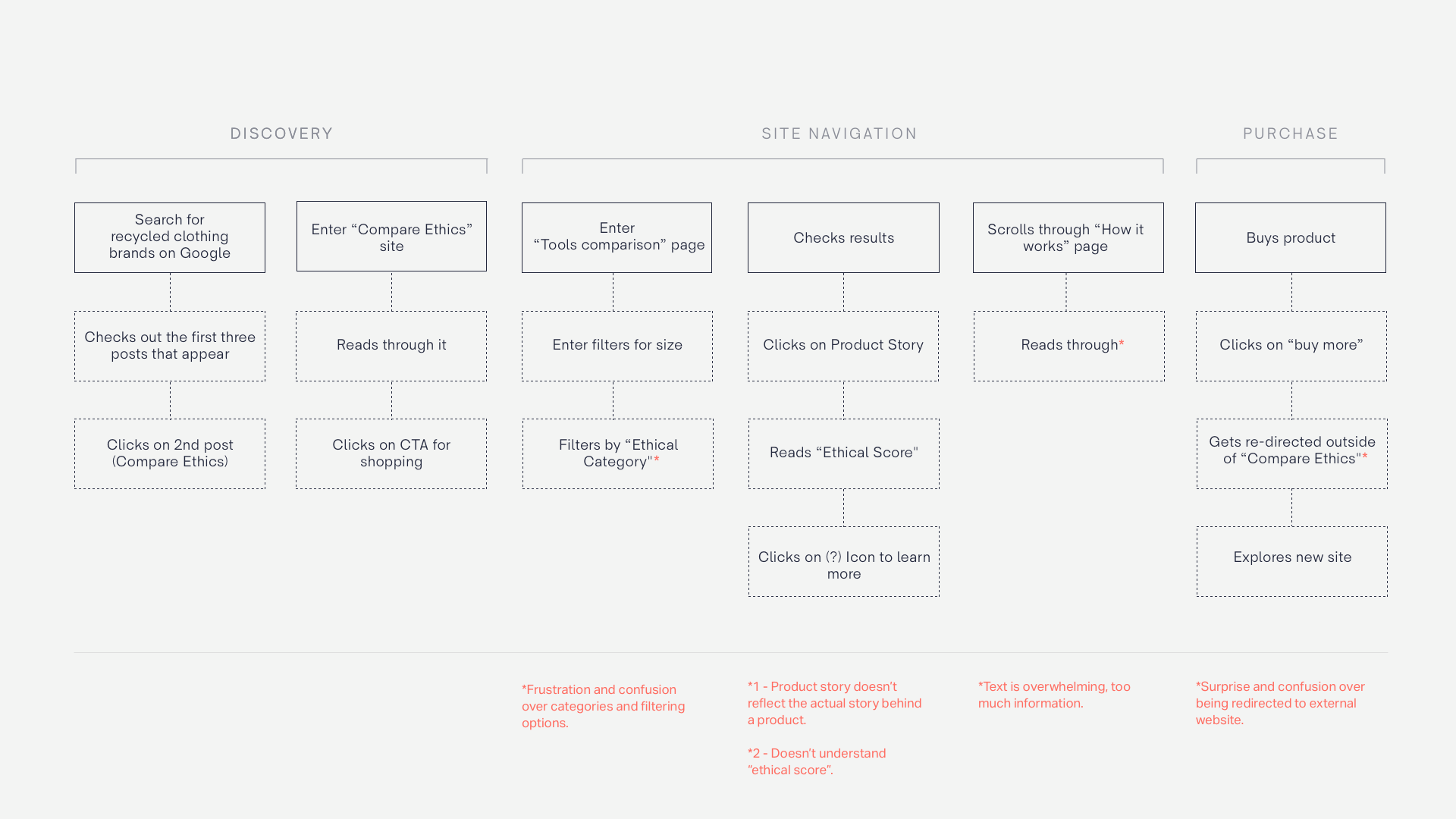The width and height of the screenshot is (1456, 819).
Task: Click the "Enter Compare Ethics site" box
Action: pos(391,237)
